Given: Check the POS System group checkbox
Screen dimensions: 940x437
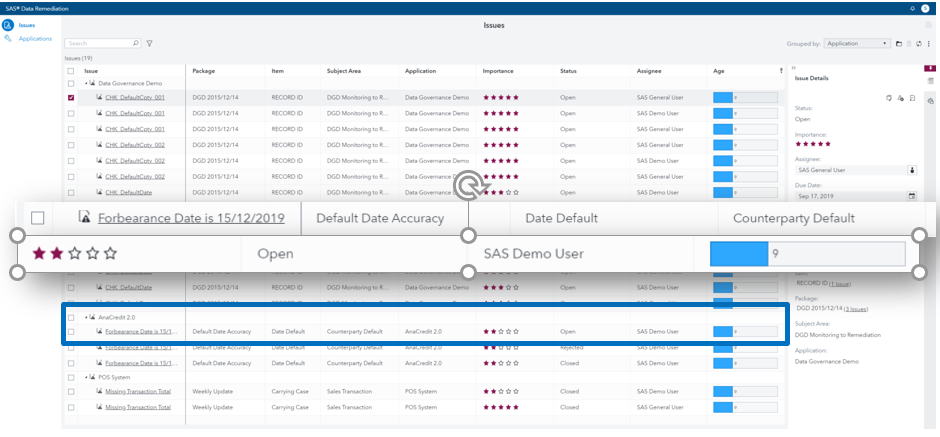Looking at the screenshot, I should pos(71,377).
